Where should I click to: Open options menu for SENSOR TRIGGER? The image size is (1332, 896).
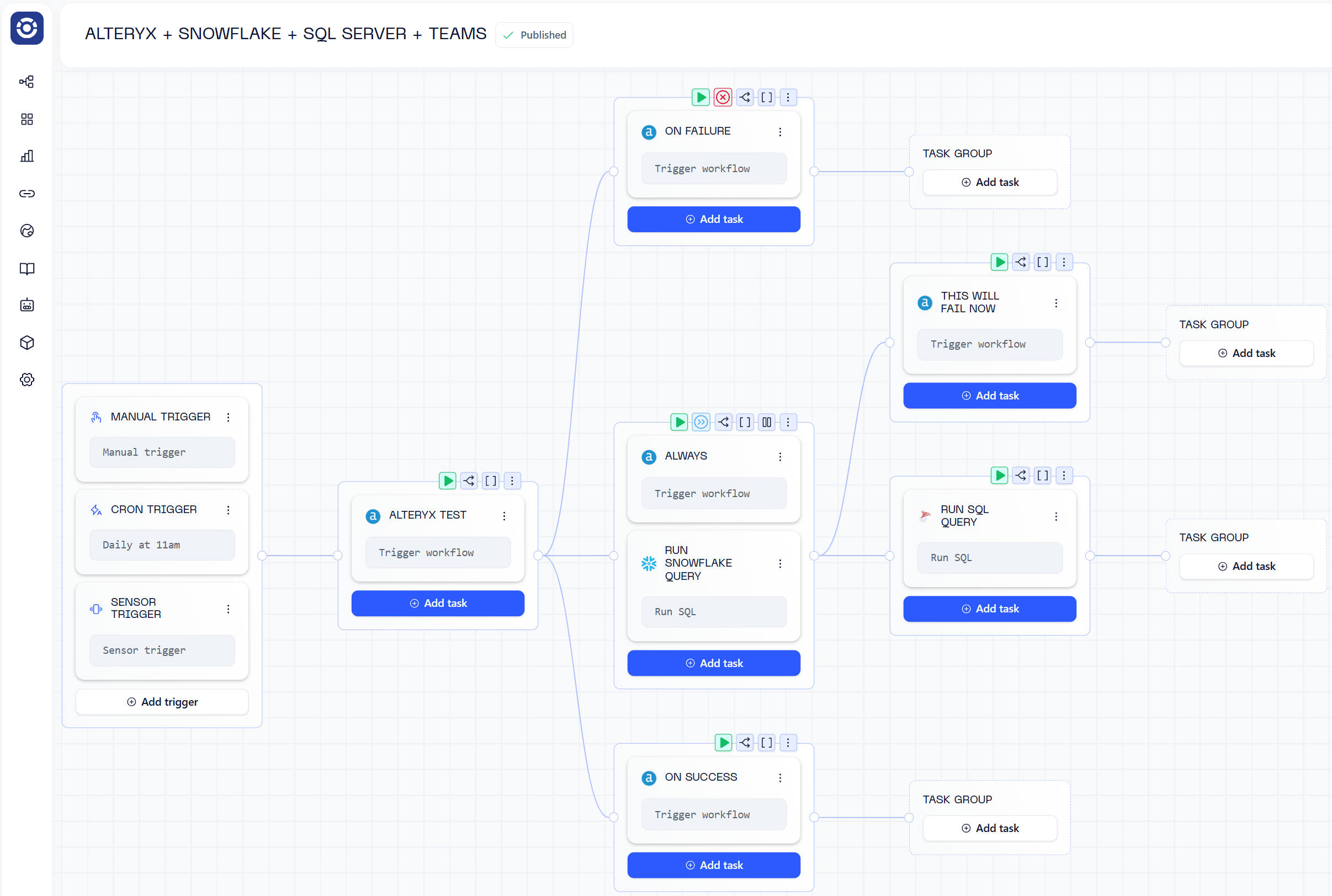pyautogui.click(x=228, y=609)
